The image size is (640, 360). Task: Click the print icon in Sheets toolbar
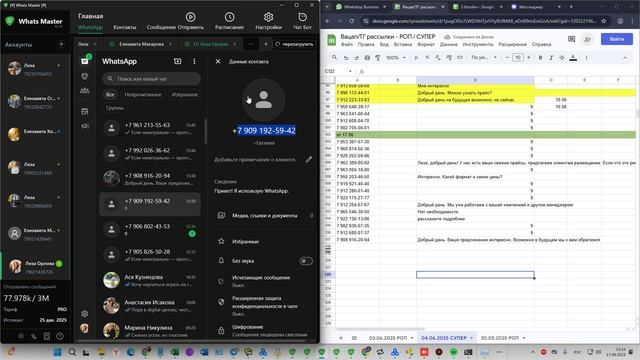pyautogui.click(x=367, y=58)
